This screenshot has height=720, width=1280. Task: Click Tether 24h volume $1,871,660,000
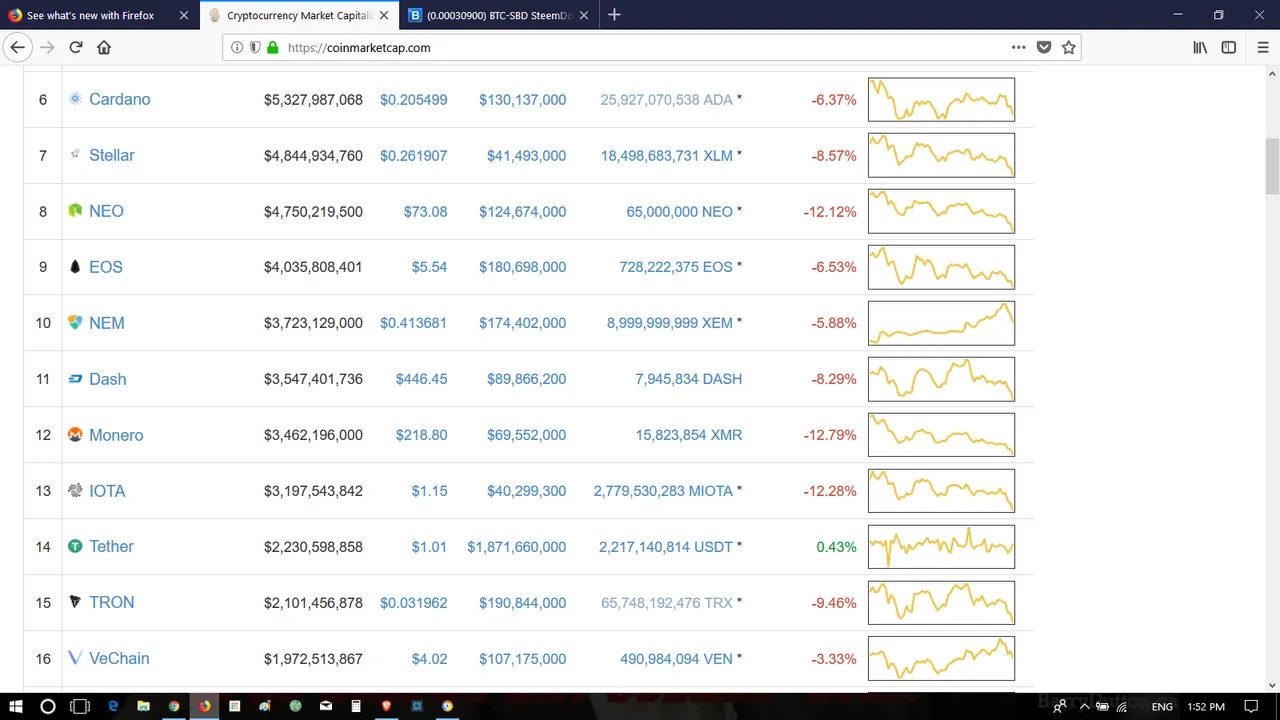(516, 547)
